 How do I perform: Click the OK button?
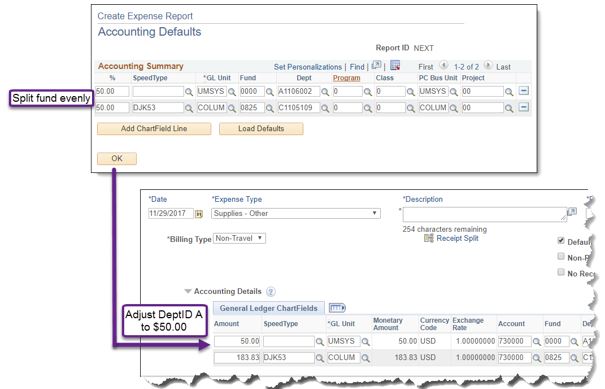tap(117, 158)
